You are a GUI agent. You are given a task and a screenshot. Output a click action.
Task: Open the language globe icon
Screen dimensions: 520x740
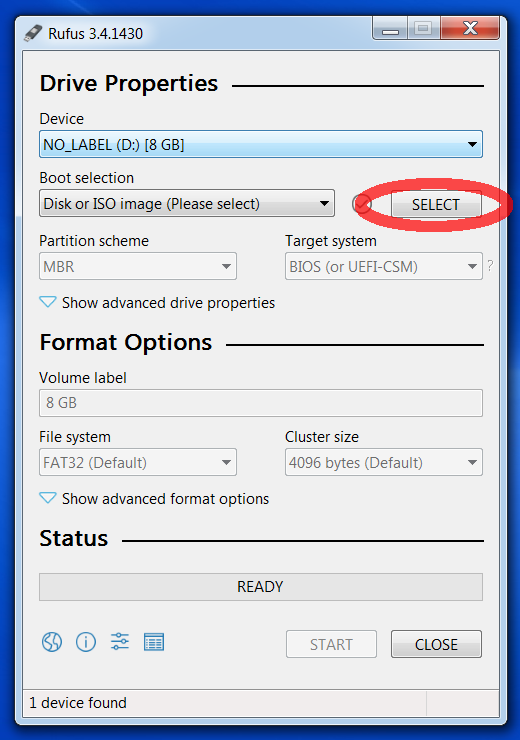pos(52,642)
